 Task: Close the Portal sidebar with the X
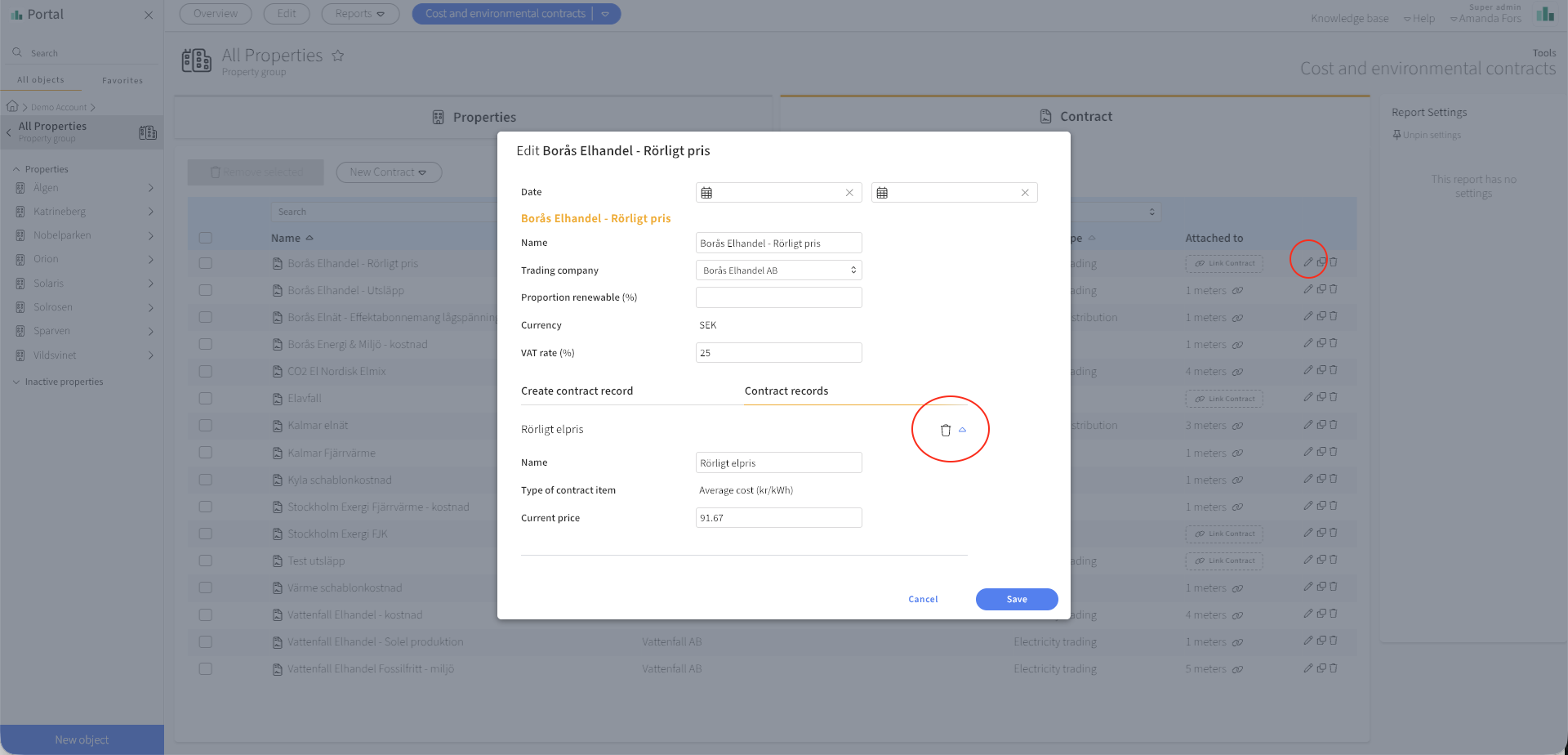point(149,15)
